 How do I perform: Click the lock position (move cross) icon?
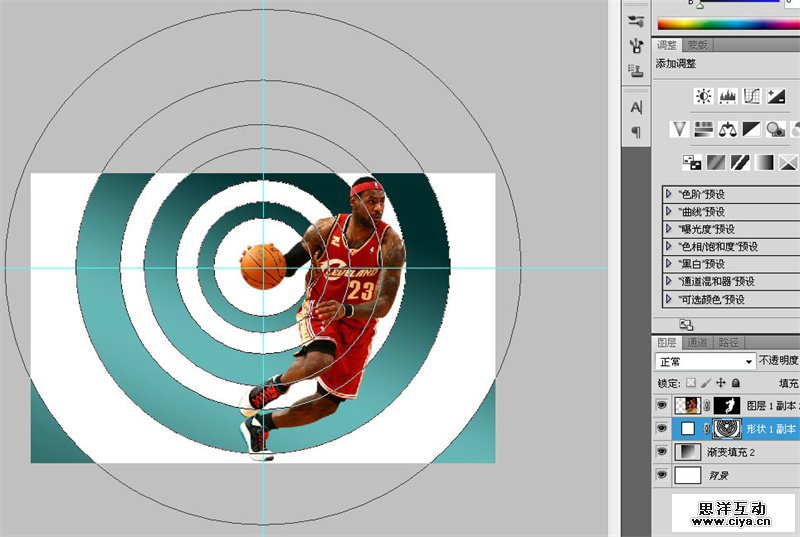pos(720,383)
